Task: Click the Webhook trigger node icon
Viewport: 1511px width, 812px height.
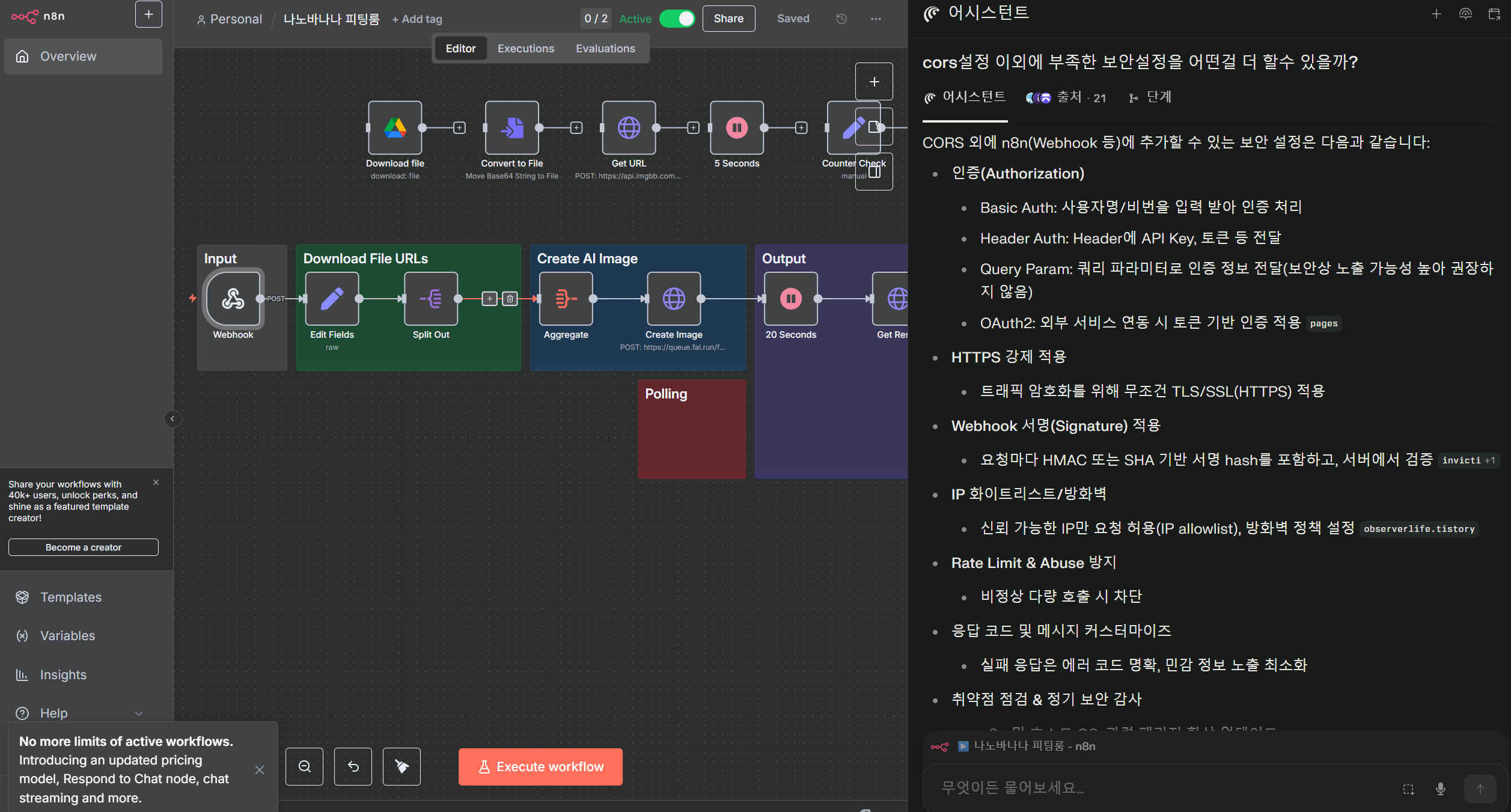Action: [233, 299]
